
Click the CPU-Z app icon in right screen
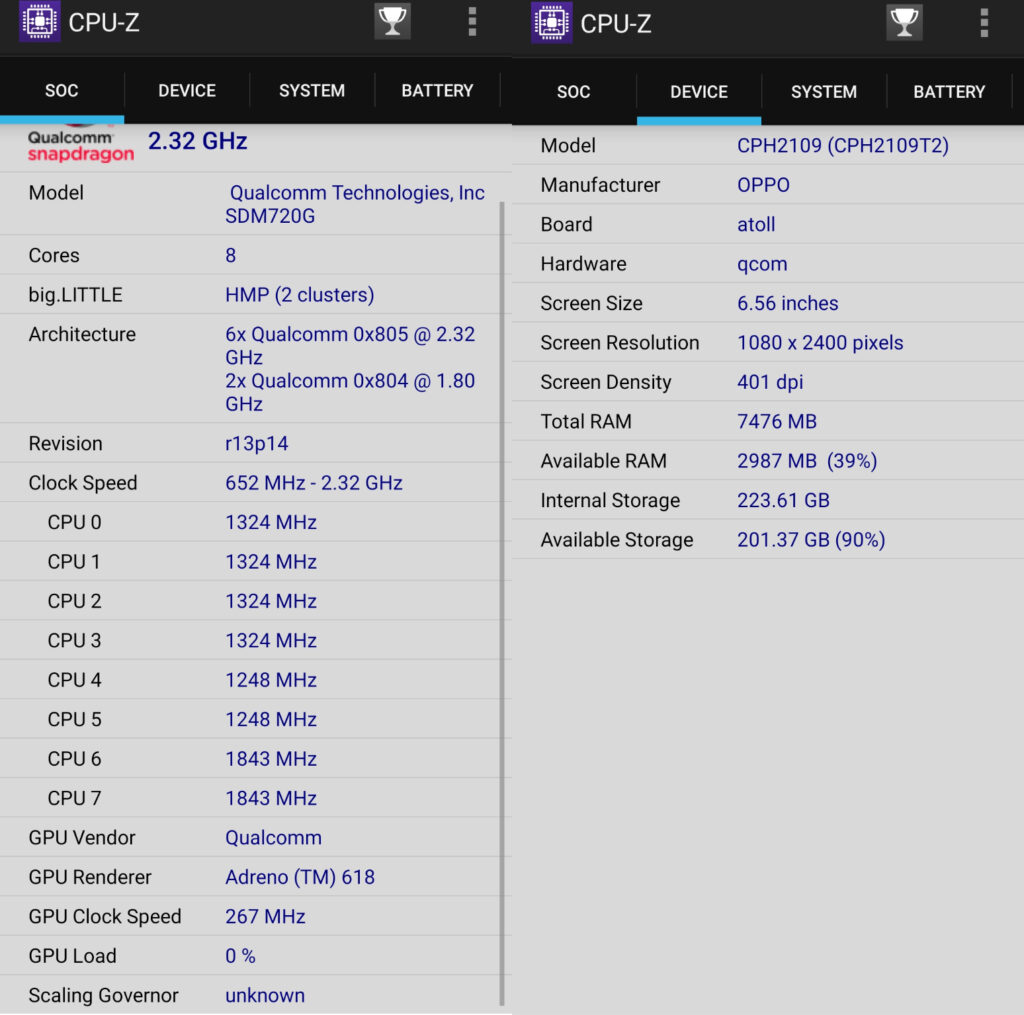pyautogui.click(x=552, y=23)
